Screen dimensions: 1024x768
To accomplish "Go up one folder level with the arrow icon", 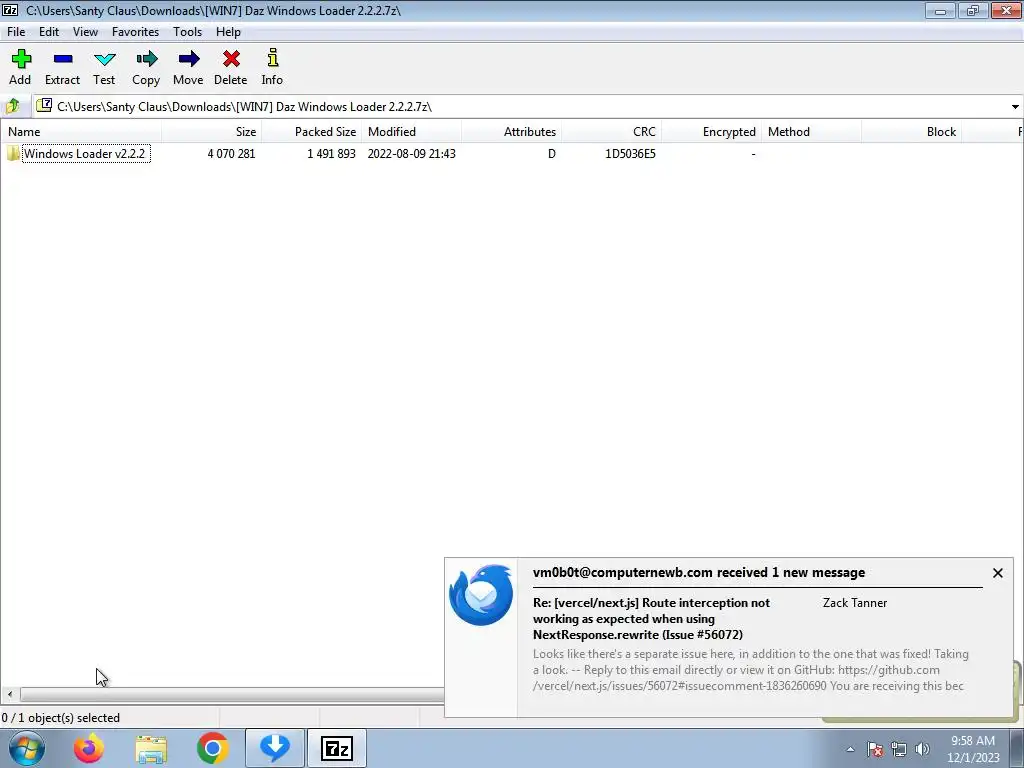I will click(x=12, y=106).
